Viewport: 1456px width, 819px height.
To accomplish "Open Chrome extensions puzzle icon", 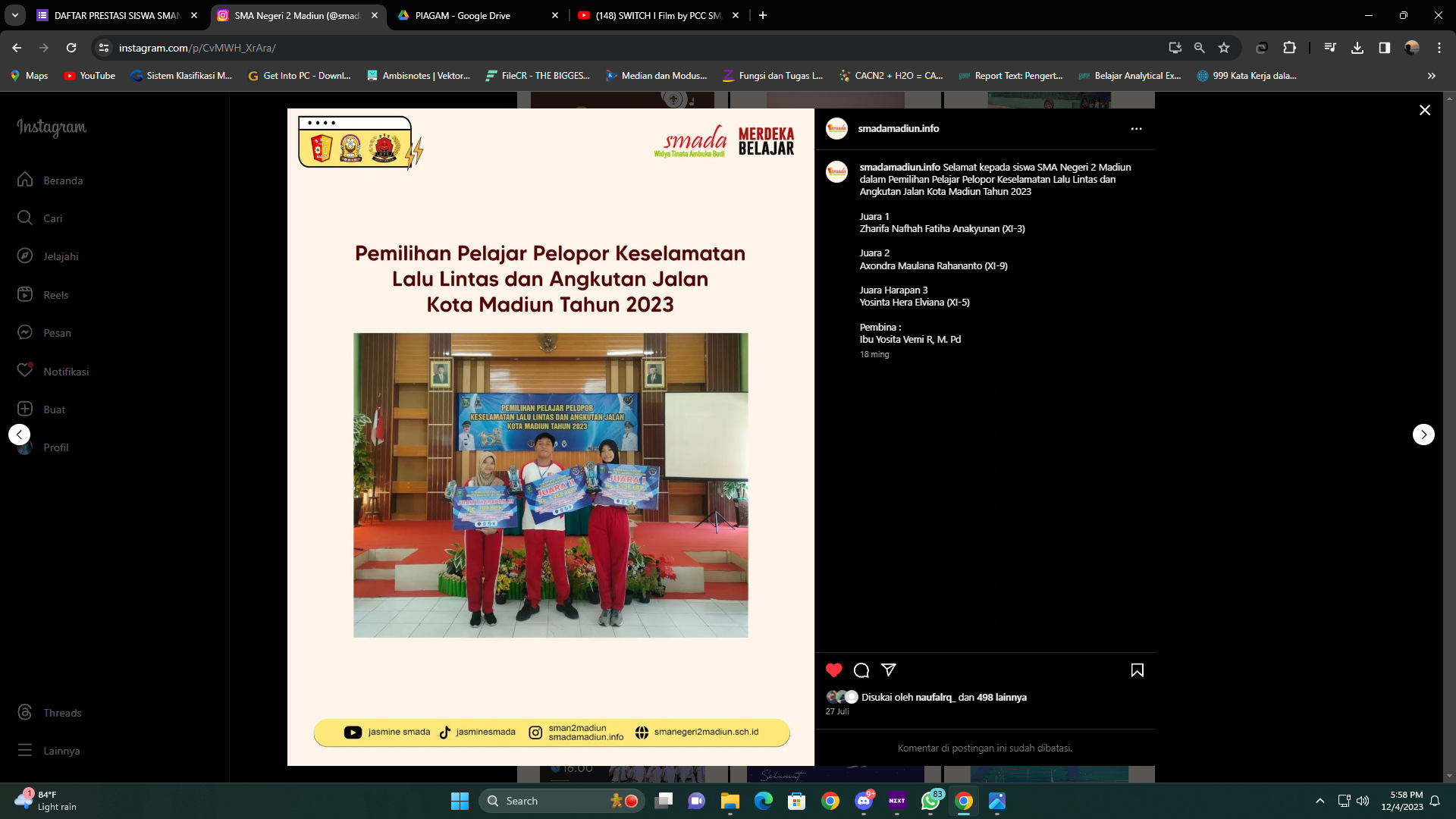I will click(x=1289, y=48).
